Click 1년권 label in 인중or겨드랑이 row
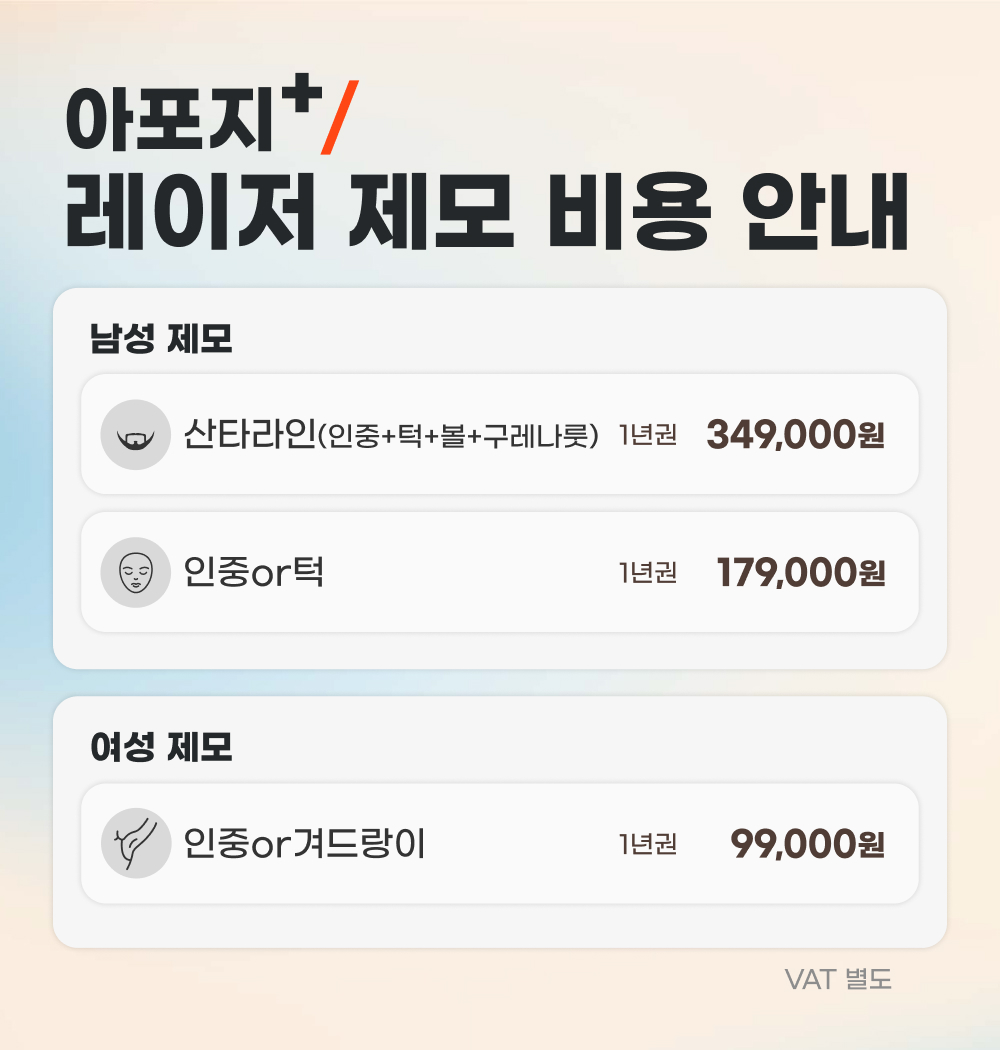Screen dimensions: 1000x1050 click(x=648, y=844)
